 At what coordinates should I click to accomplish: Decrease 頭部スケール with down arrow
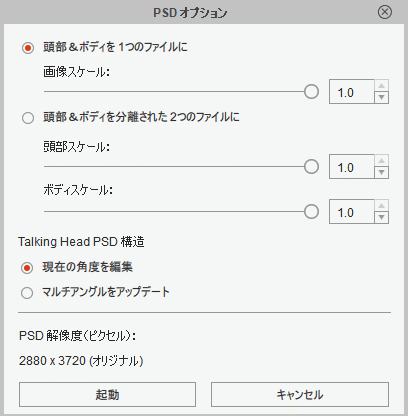(x=382, y=172)
